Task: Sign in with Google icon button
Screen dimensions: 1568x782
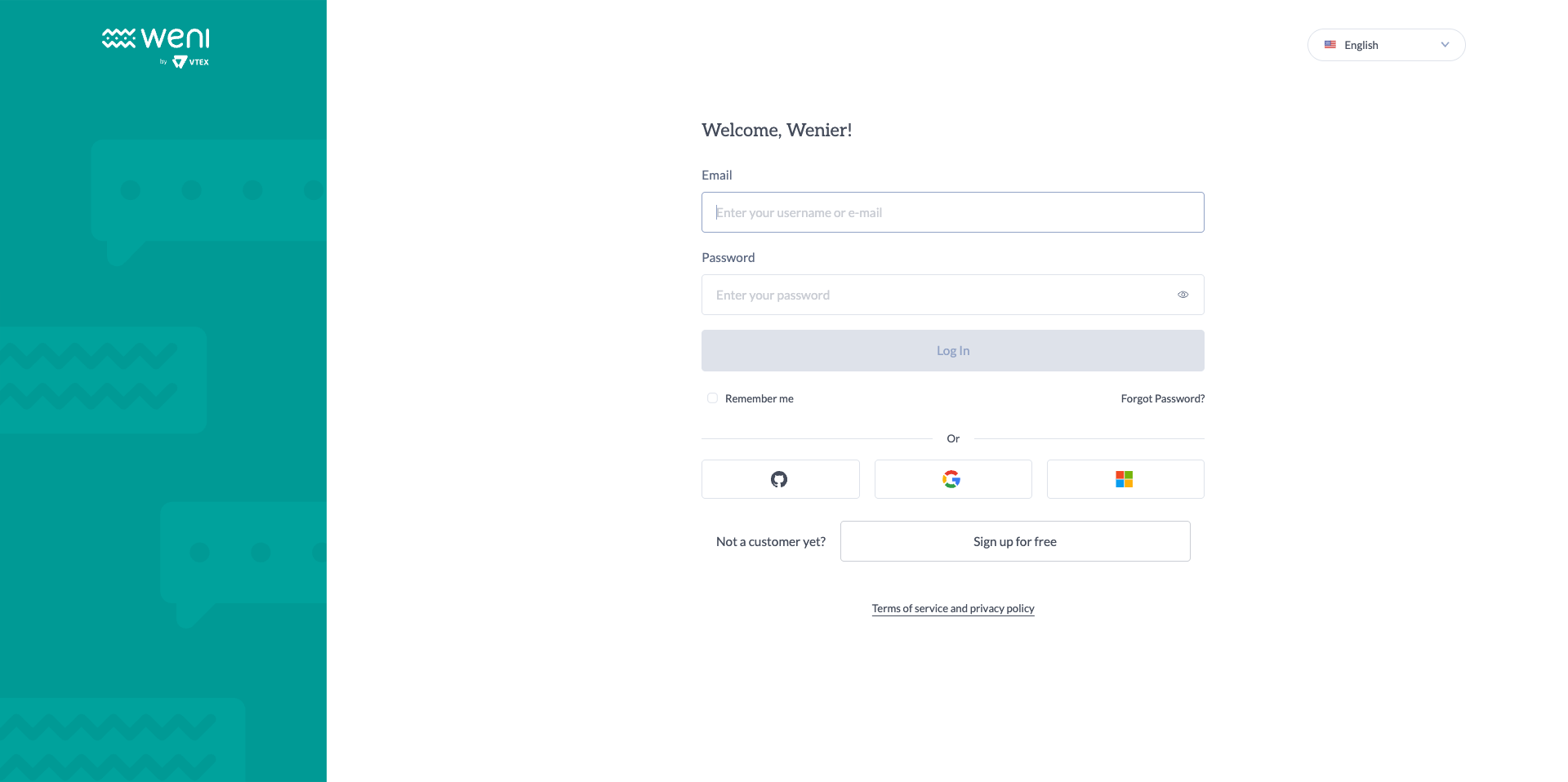Action: pos(952,479)
